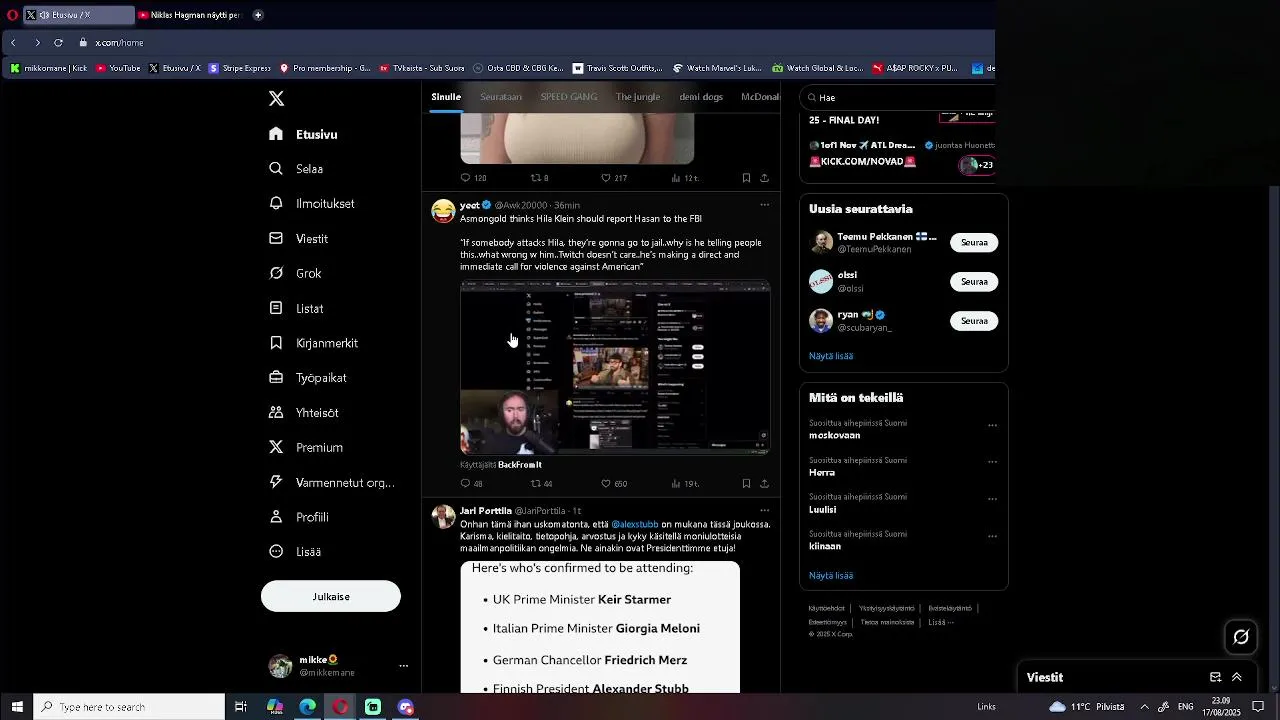Open more options on Jari Porttila post
The image size is (1280, 720).
[764, 511]
